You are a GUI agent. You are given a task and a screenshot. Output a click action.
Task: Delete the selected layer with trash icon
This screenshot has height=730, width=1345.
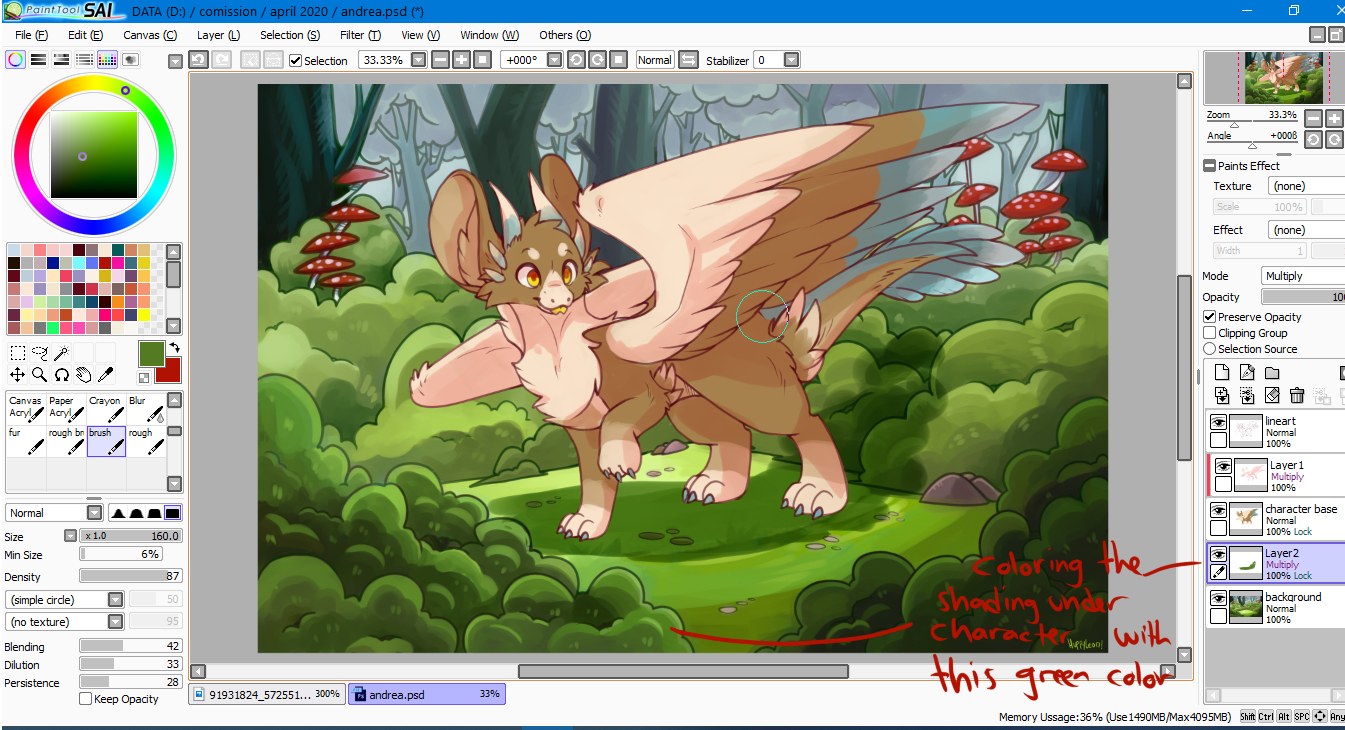click(x=1297, y=396)
